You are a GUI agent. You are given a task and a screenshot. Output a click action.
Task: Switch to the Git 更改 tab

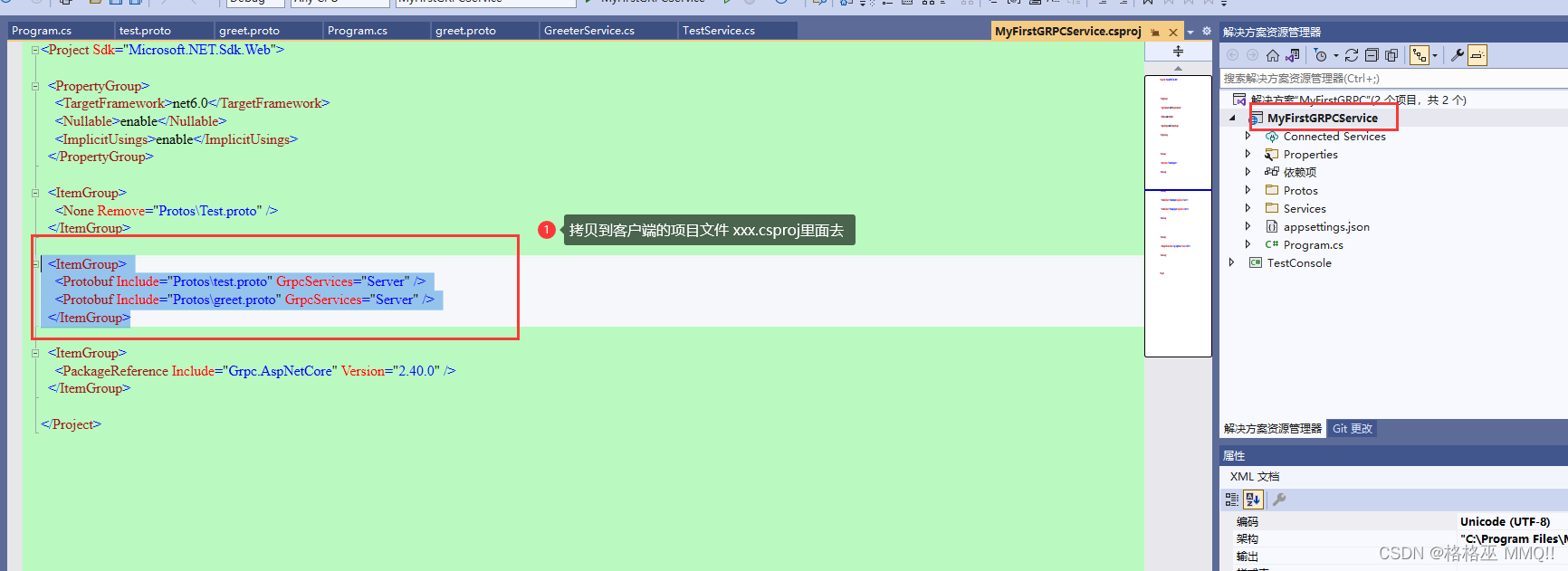pos(1353,429)
